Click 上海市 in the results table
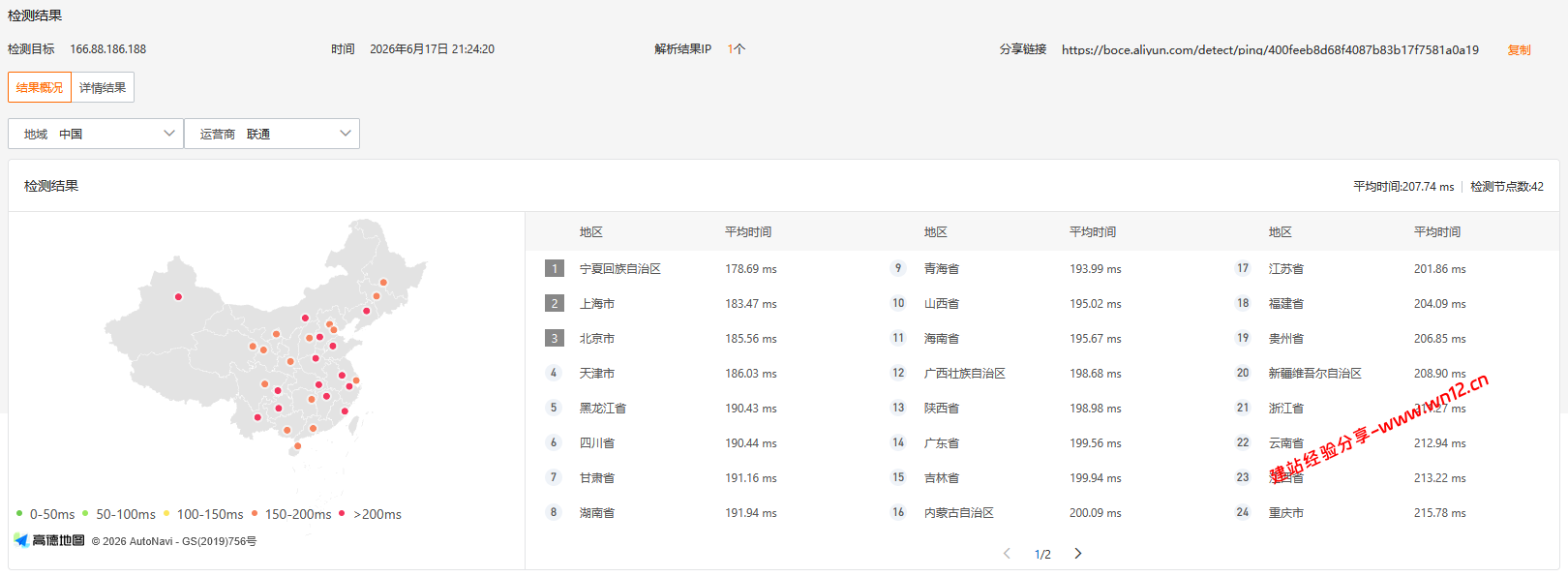This screenshot has width=1568, height=577. (597, 304)
